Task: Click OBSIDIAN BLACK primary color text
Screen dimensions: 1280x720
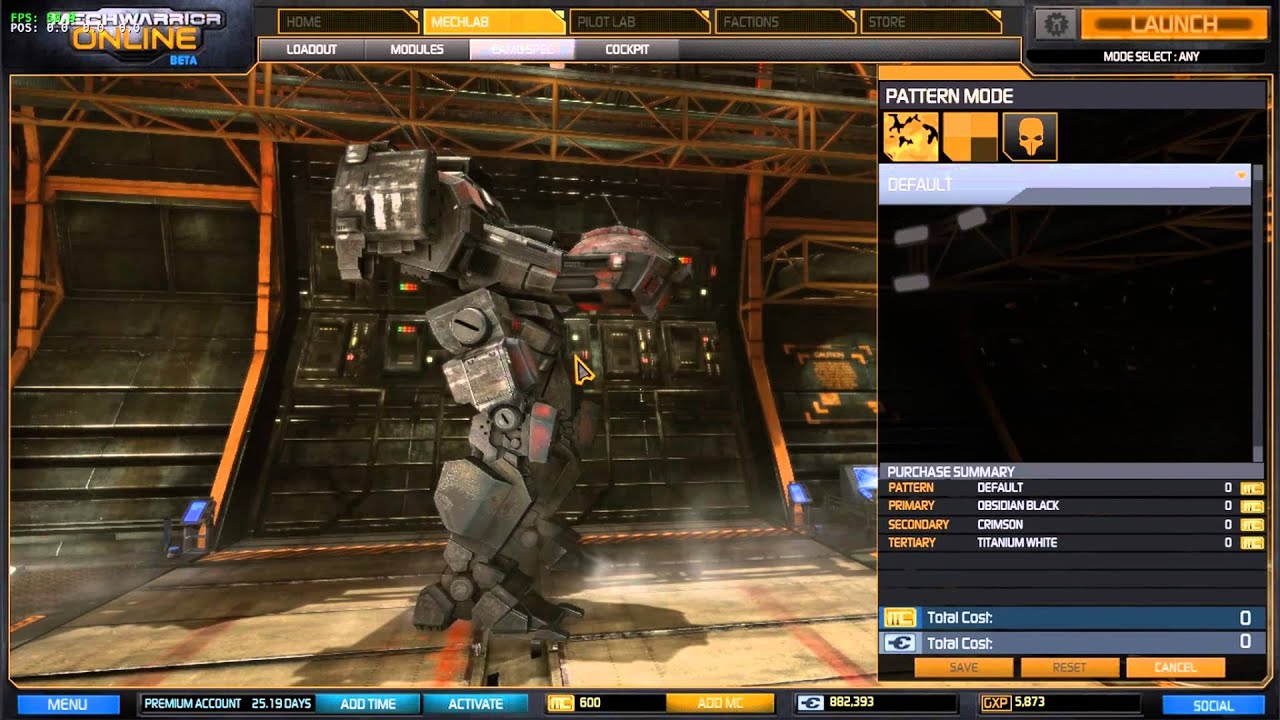Action: (x=1018, y=506)
